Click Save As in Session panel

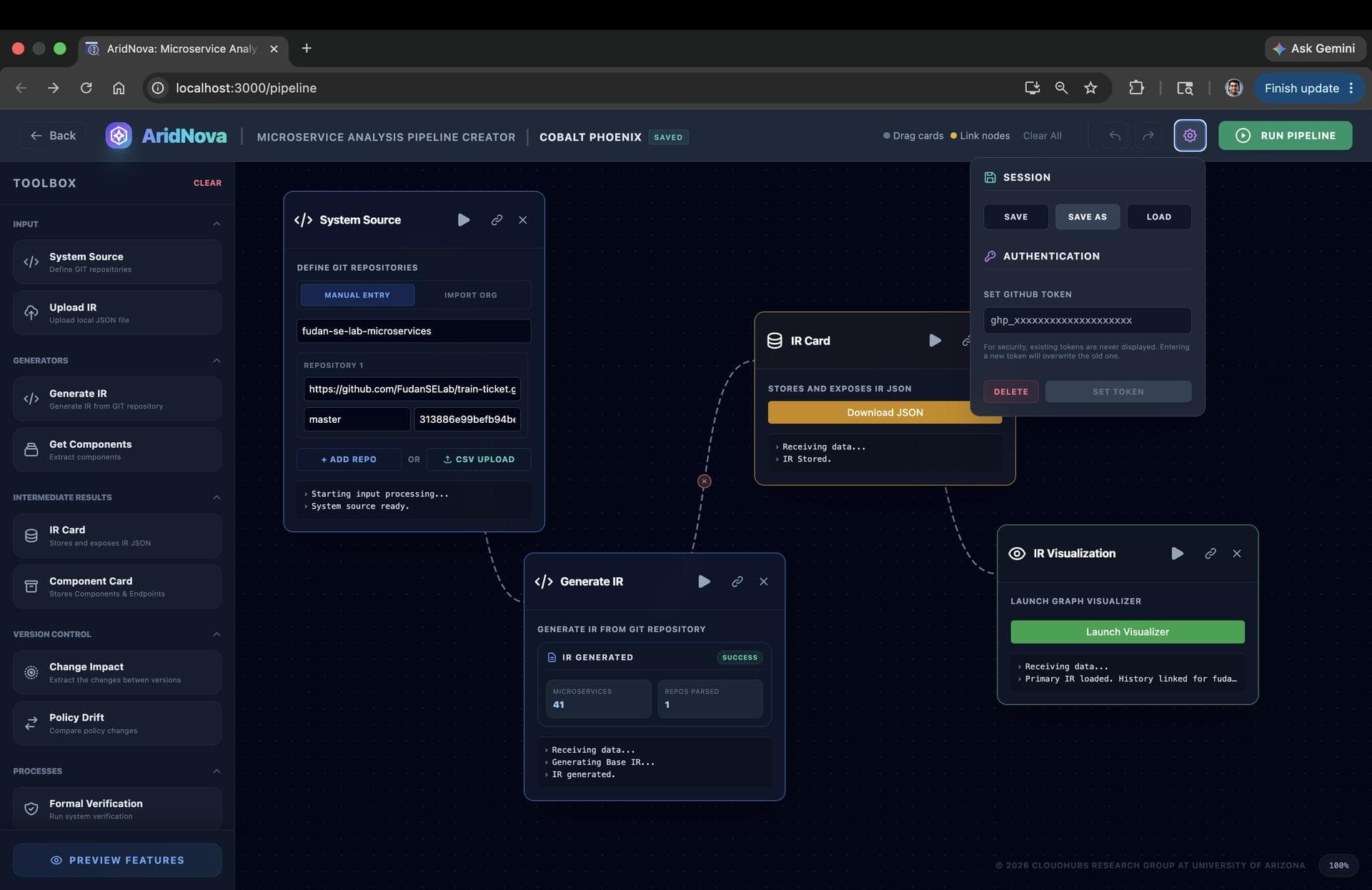tap(1087, 216)
